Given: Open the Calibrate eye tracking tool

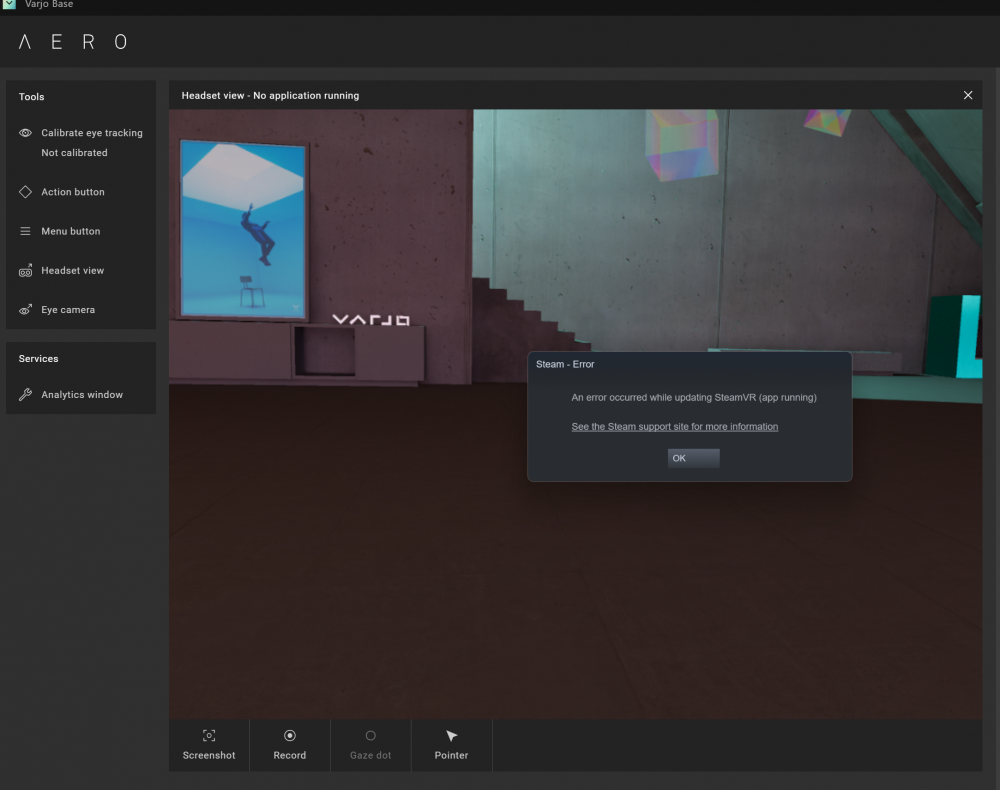Looking at the screenshot, I should [91, 132].
